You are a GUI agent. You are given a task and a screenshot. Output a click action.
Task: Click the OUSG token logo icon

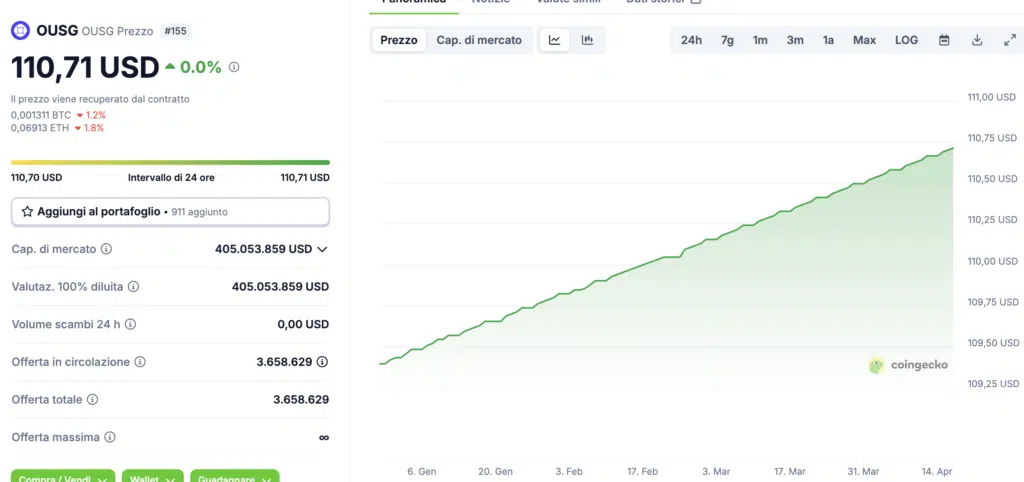tap(21, 31)
